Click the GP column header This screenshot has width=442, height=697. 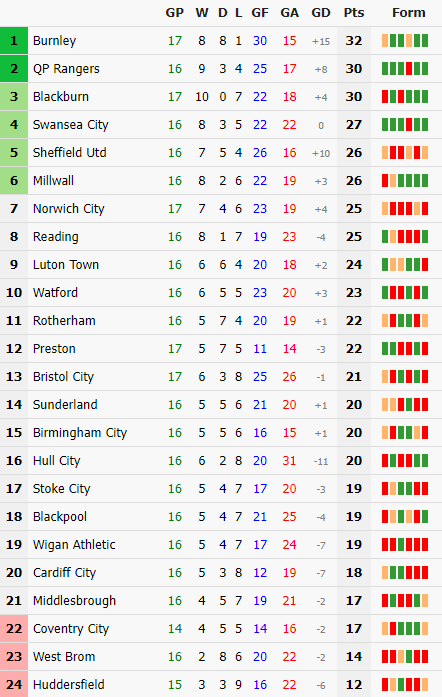point(174,12)
